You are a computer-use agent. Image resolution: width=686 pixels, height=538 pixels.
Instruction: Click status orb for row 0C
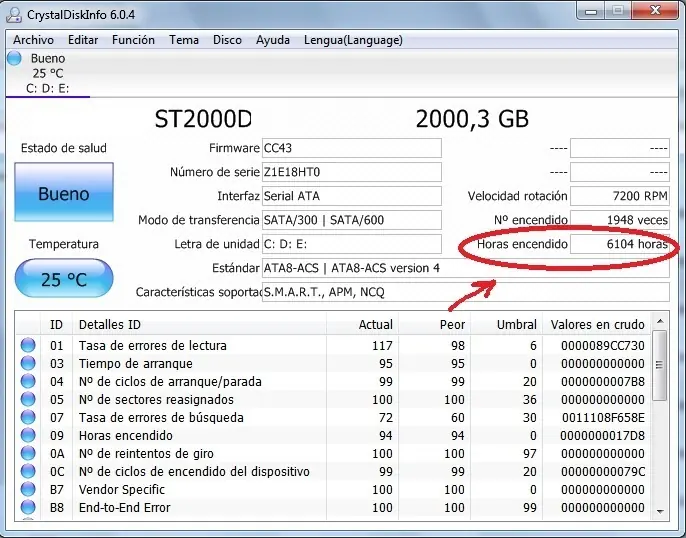(x=28, y=471)
